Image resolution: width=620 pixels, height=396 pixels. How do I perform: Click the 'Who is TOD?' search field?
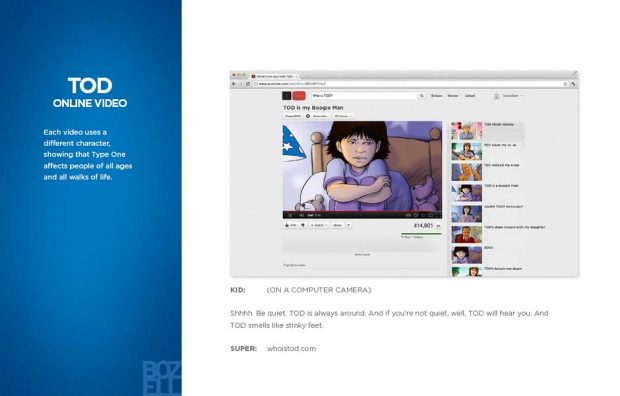364,96
